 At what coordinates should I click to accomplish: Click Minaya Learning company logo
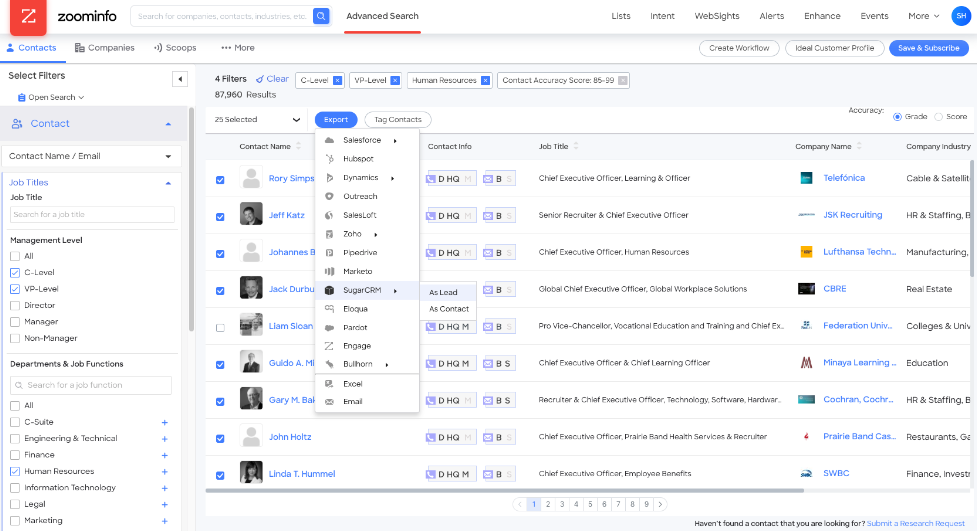[x=806, y=363]
